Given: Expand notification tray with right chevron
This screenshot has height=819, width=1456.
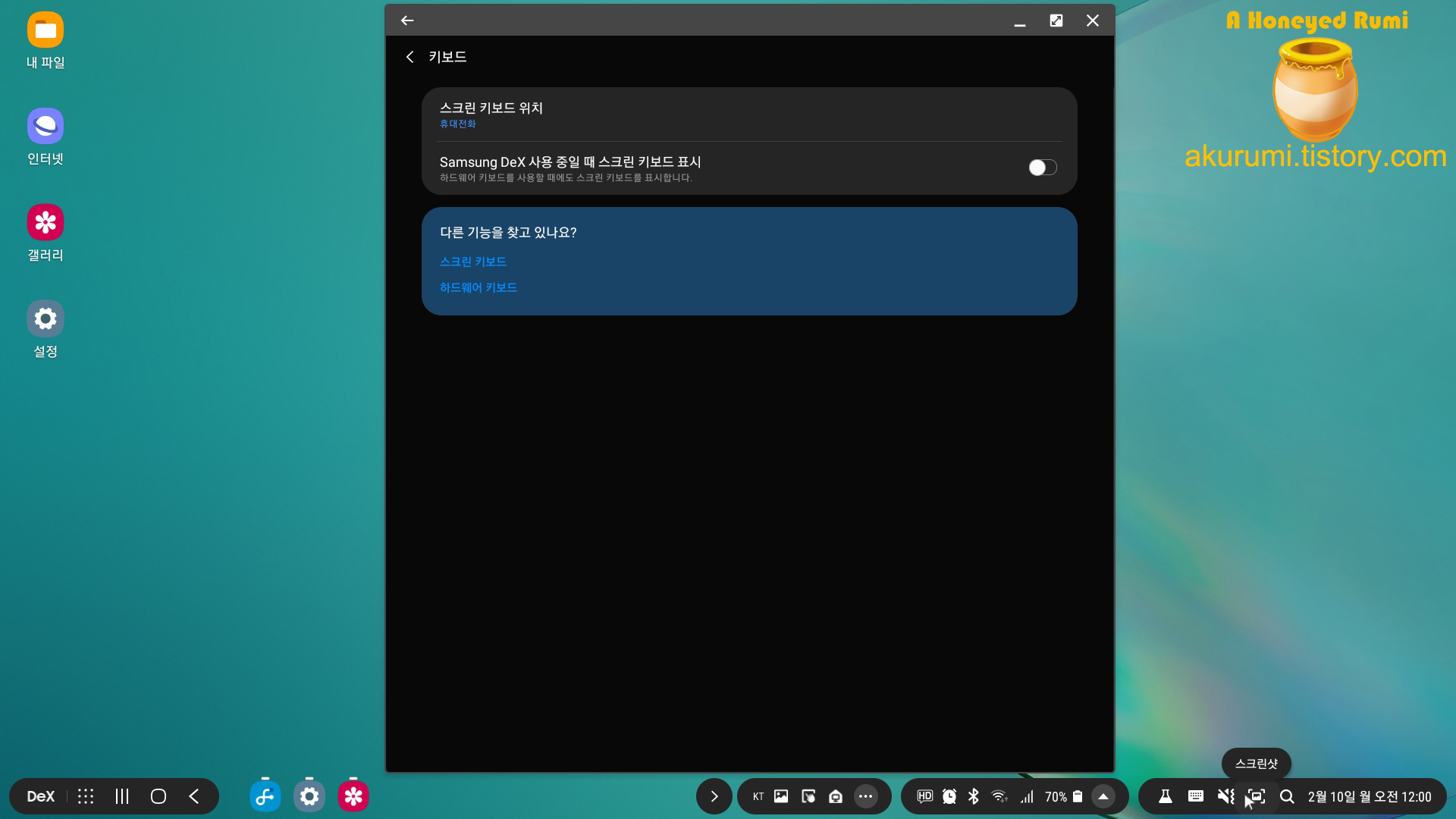Looking at the screenshot, I should pyautogui.click(x=714, y=796).
